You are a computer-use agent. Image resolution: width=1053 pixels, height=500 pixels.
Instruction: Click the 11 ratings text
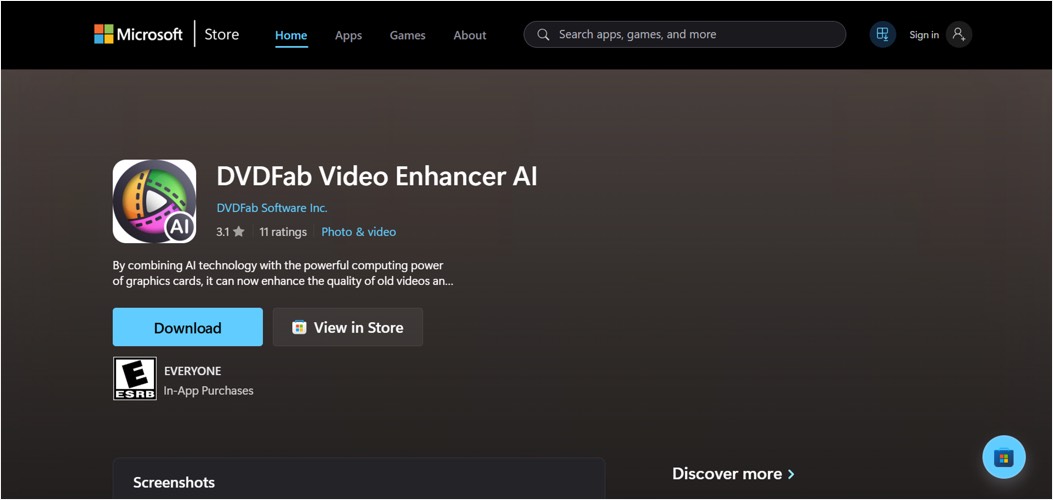[283, 232]
